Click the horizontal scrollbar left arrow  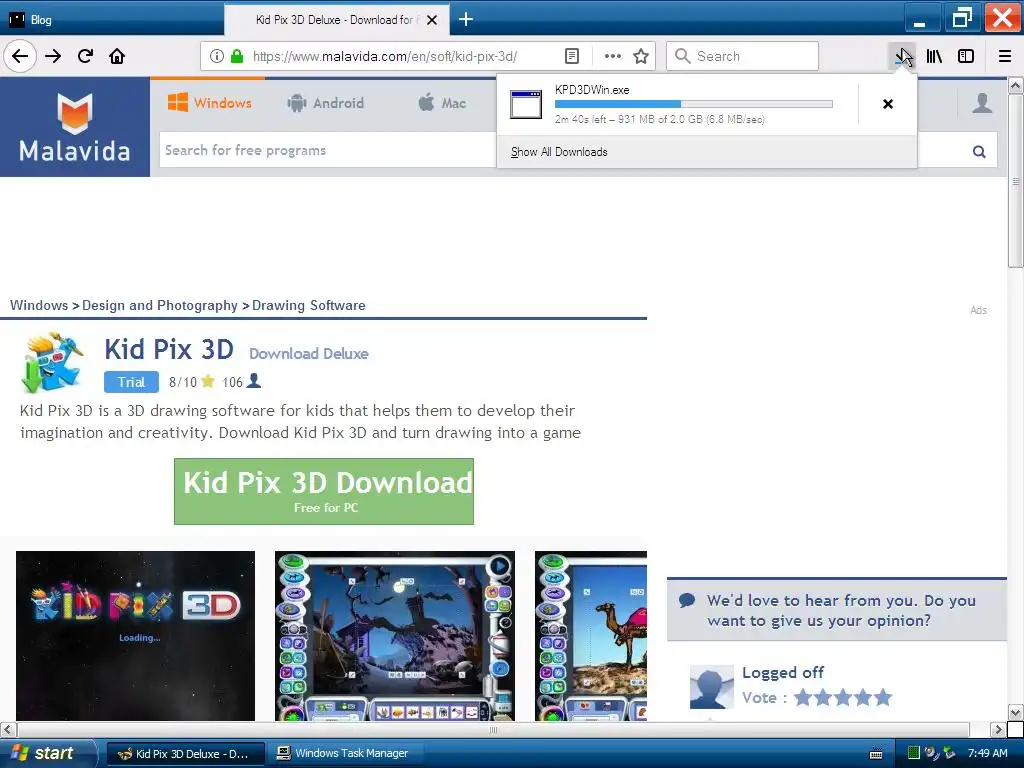(x=8, y=729)
